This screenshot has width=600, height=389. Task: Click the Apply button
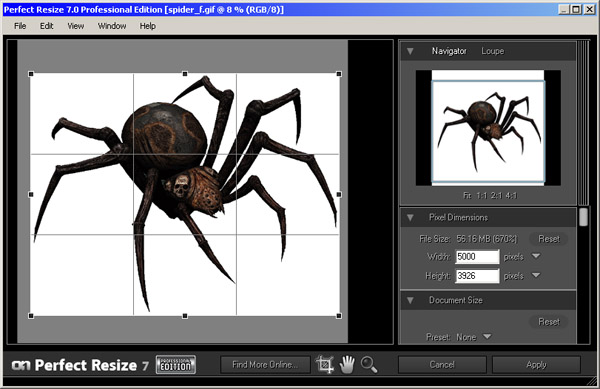tap(536, 365)
